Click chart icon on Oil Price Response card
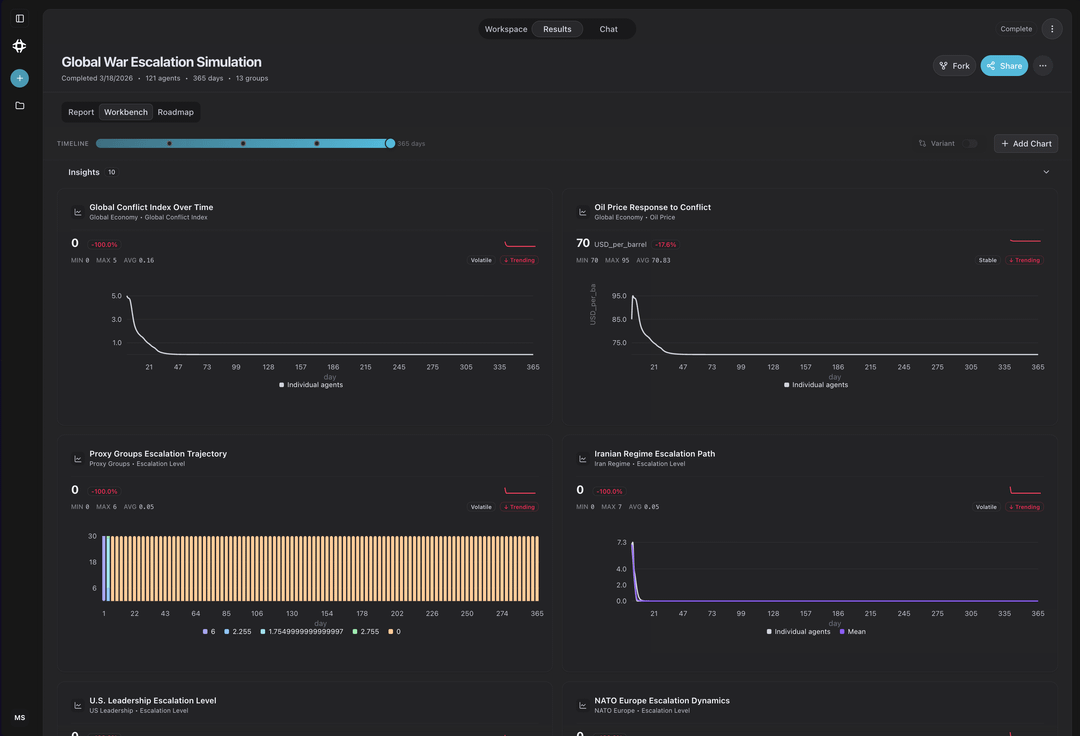 [583, 212]
